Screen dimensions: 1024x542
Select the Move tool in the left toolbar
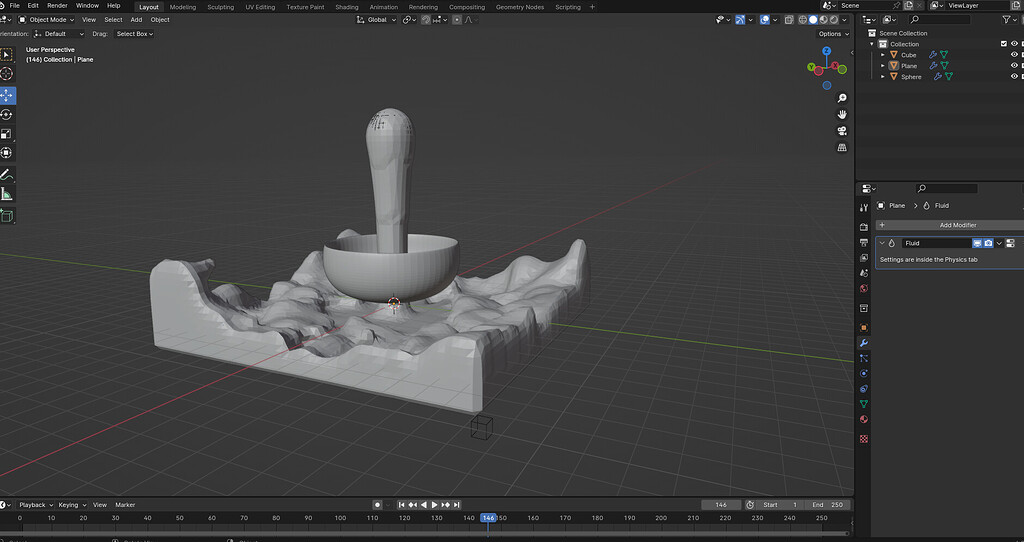[x=7, y=95]
